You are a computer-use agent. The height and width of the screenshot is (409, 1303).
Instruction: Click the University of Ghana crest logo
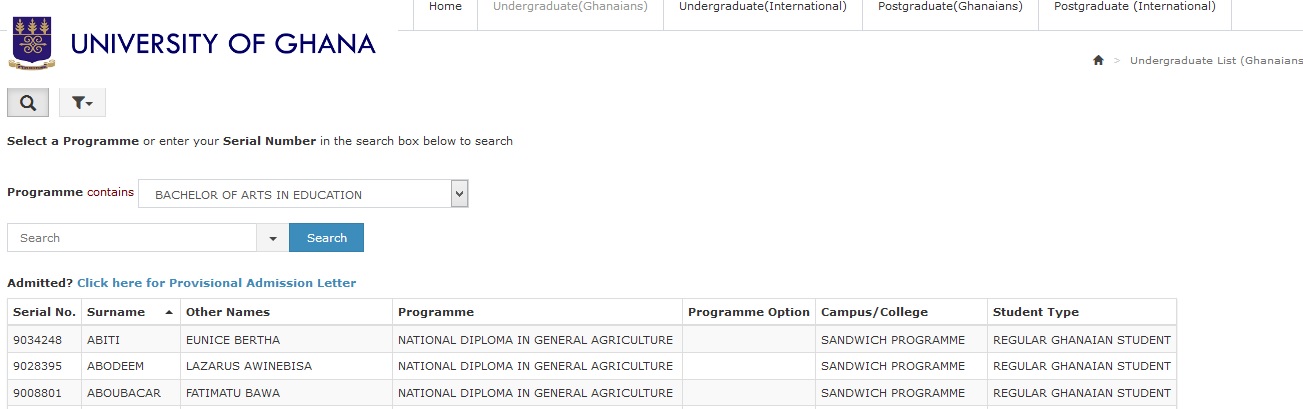32,43
